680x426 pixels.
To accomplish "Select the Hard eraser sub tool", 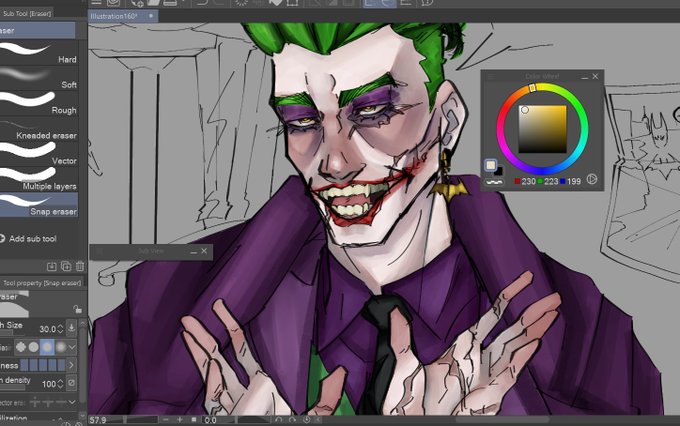I will tap(39, 52).
